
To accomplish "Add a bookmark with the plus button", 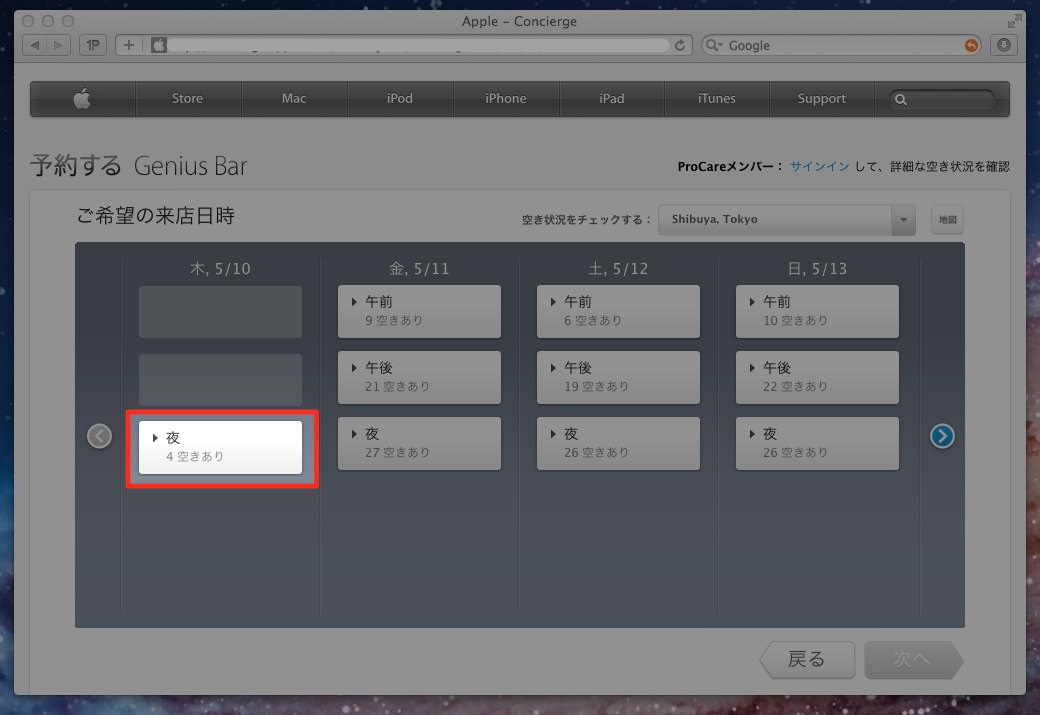I will [129, 45].
